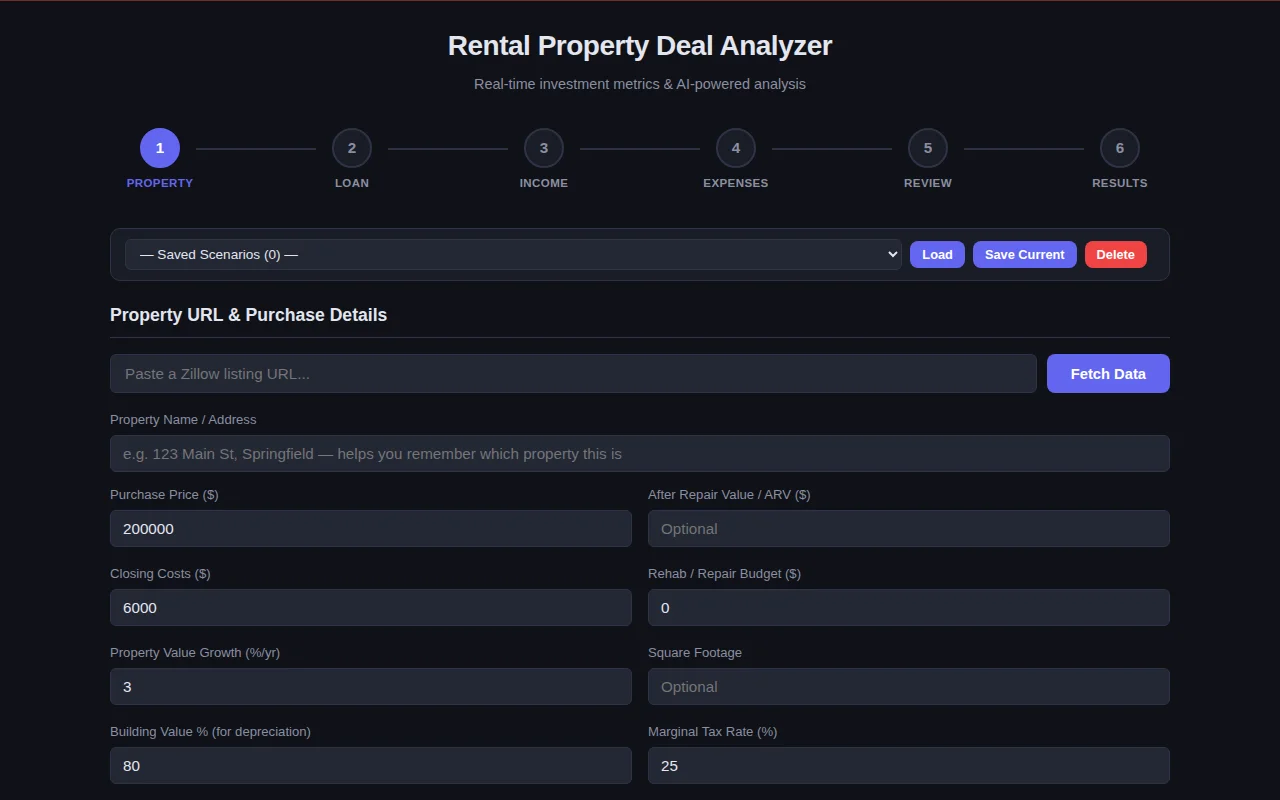Screen dimensions: 1280x800
Task: Go to step 1 Property circle
Action: (x=160, y=148)
